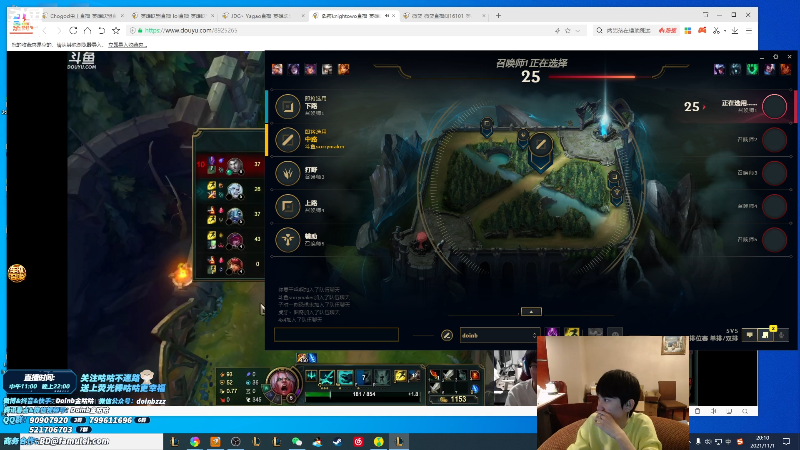Click the taskbar clock
Image resolution: width=800 pixels, height=450 pixels.
(x=762, y=442)
